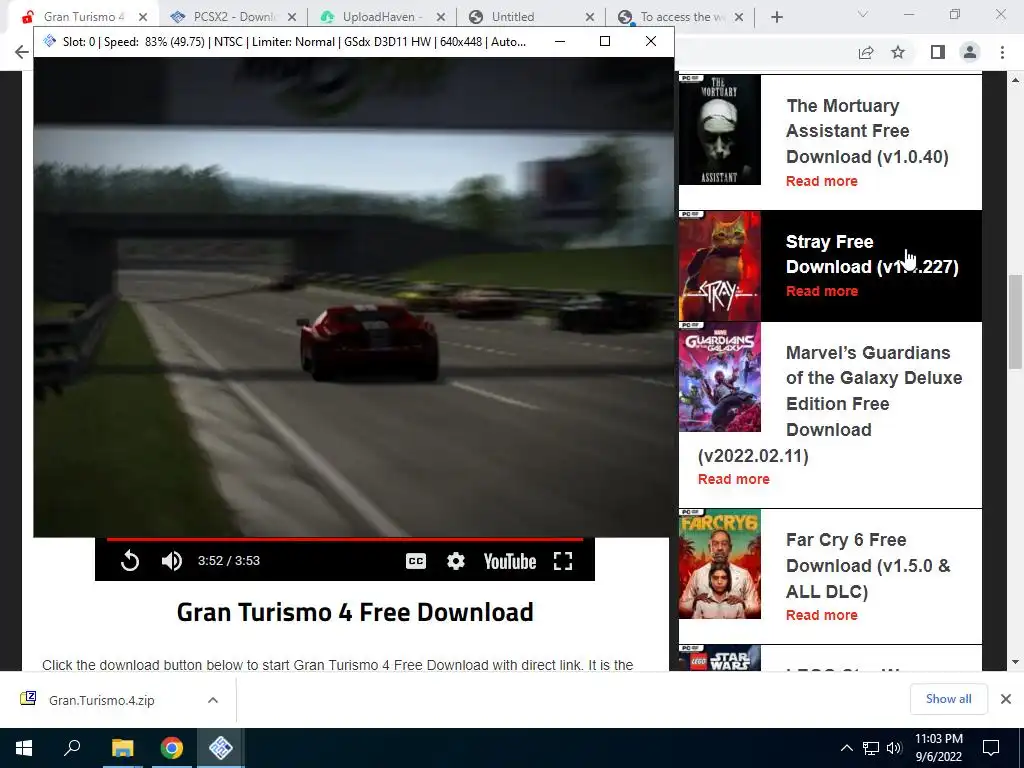Viewport: 1024px width, 768px height.
Task: Click the red video progress bar
Action: coord(345,539)
